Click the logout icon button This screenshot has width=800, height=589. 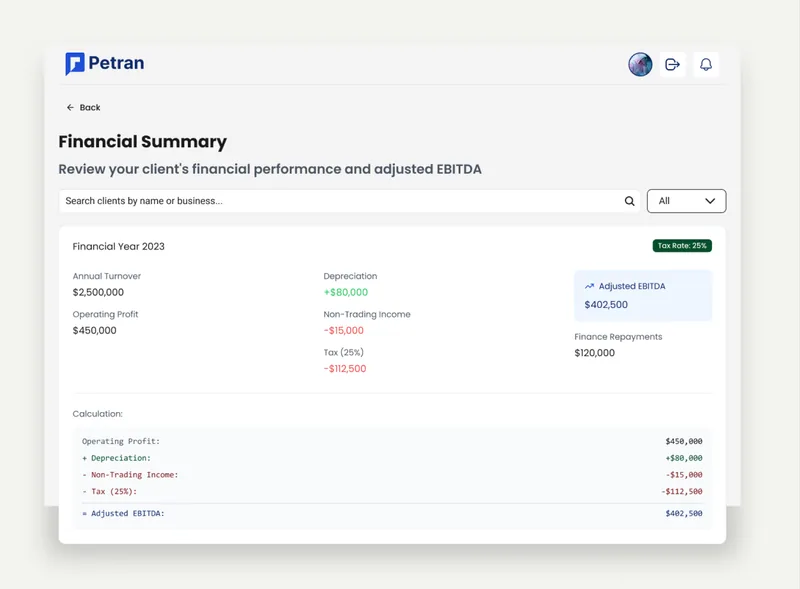click(672, 64)
